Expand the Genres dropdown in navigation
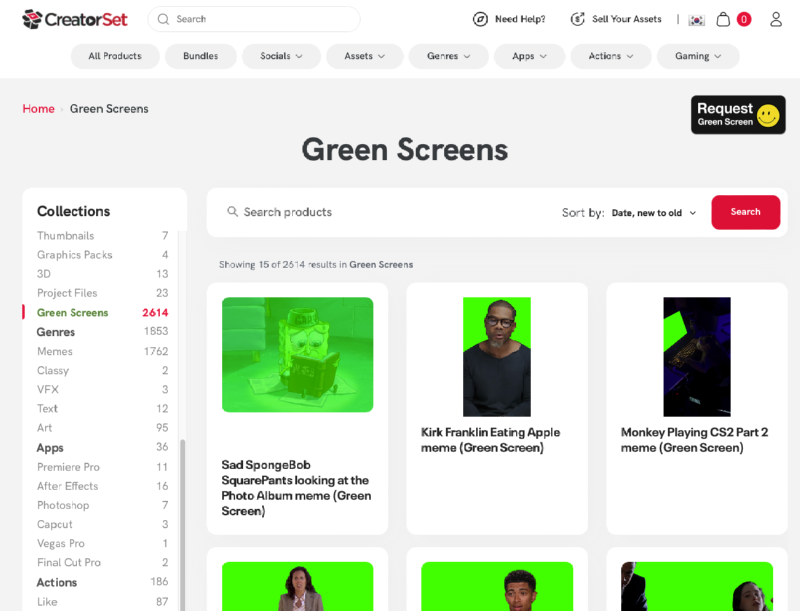The image size is (800, 611). pyautogui.click(x=448, y=56)
